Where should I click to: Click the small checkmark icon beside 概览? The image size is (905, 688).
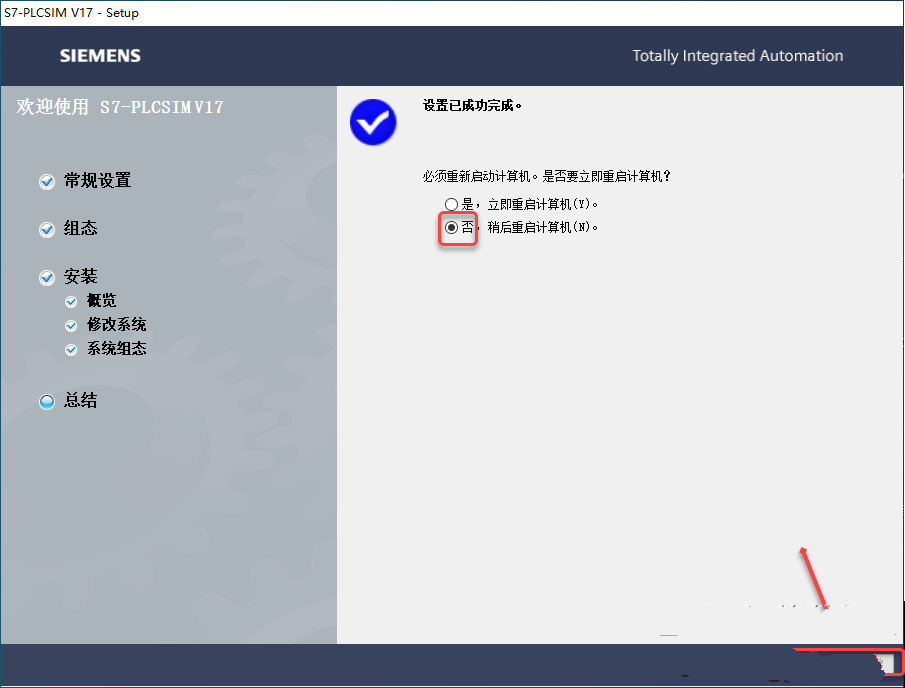click(71, 301)
